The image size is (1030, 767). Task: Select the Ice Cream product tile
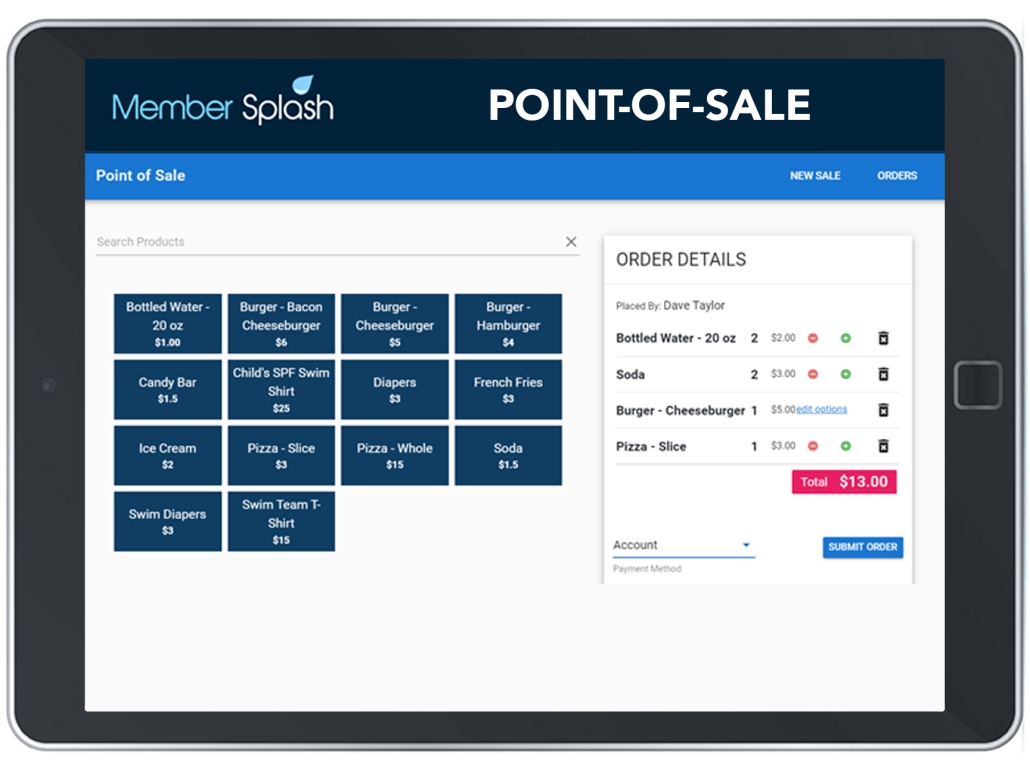coord(167,455)
